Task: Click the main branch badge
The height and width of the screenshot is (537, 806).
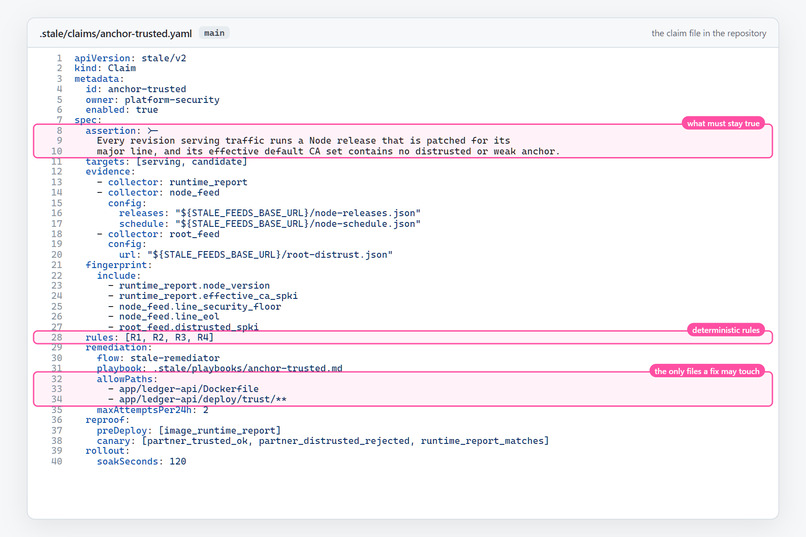Action: (x=214, y=33)
